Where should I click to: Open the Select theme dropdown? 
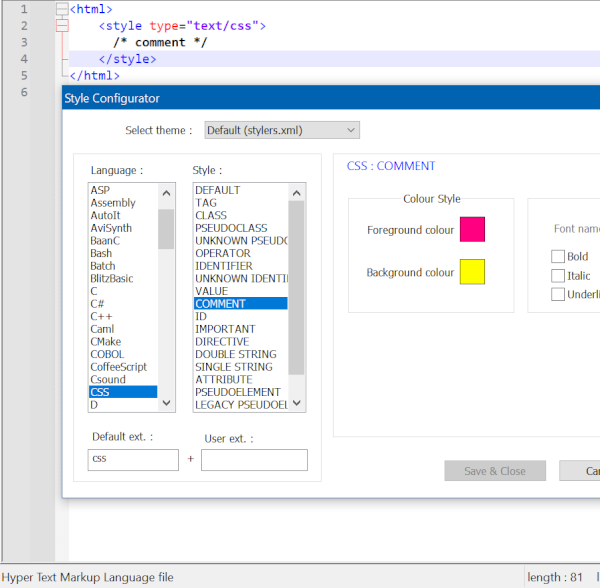pos(282,130)
